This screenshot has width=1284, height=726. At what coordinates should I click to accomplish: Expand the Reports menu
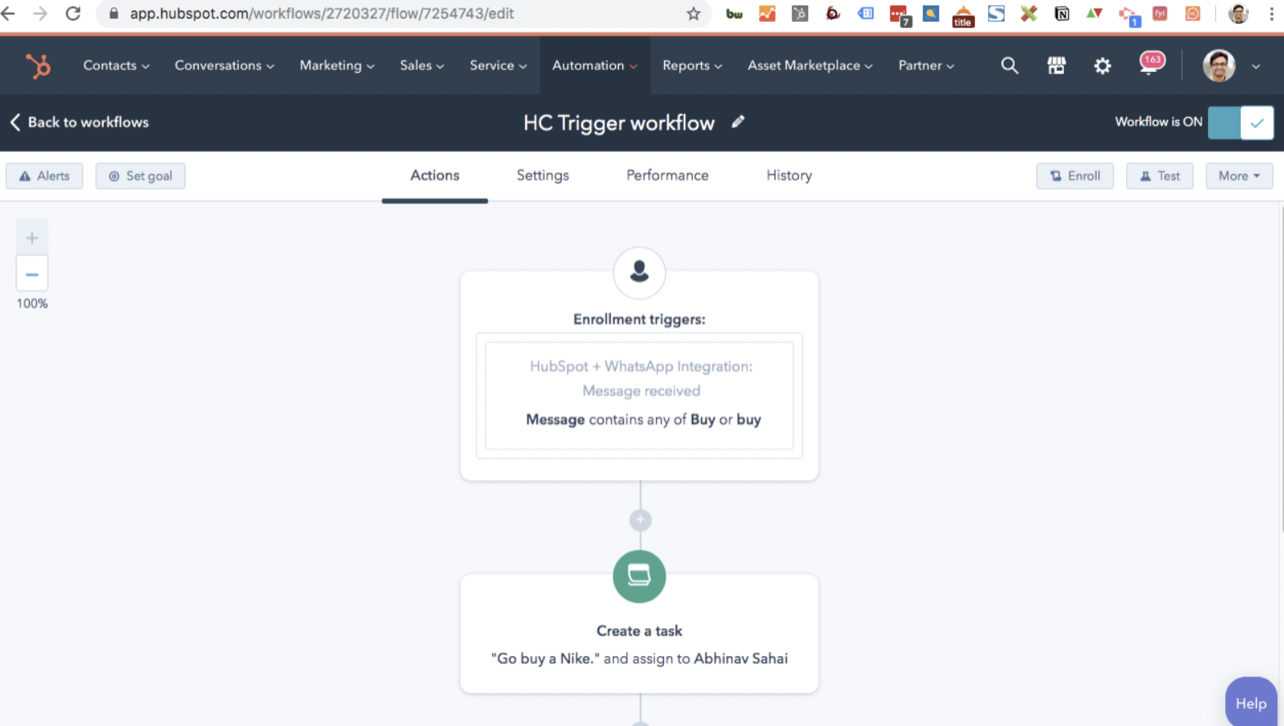tap(692, 66)
